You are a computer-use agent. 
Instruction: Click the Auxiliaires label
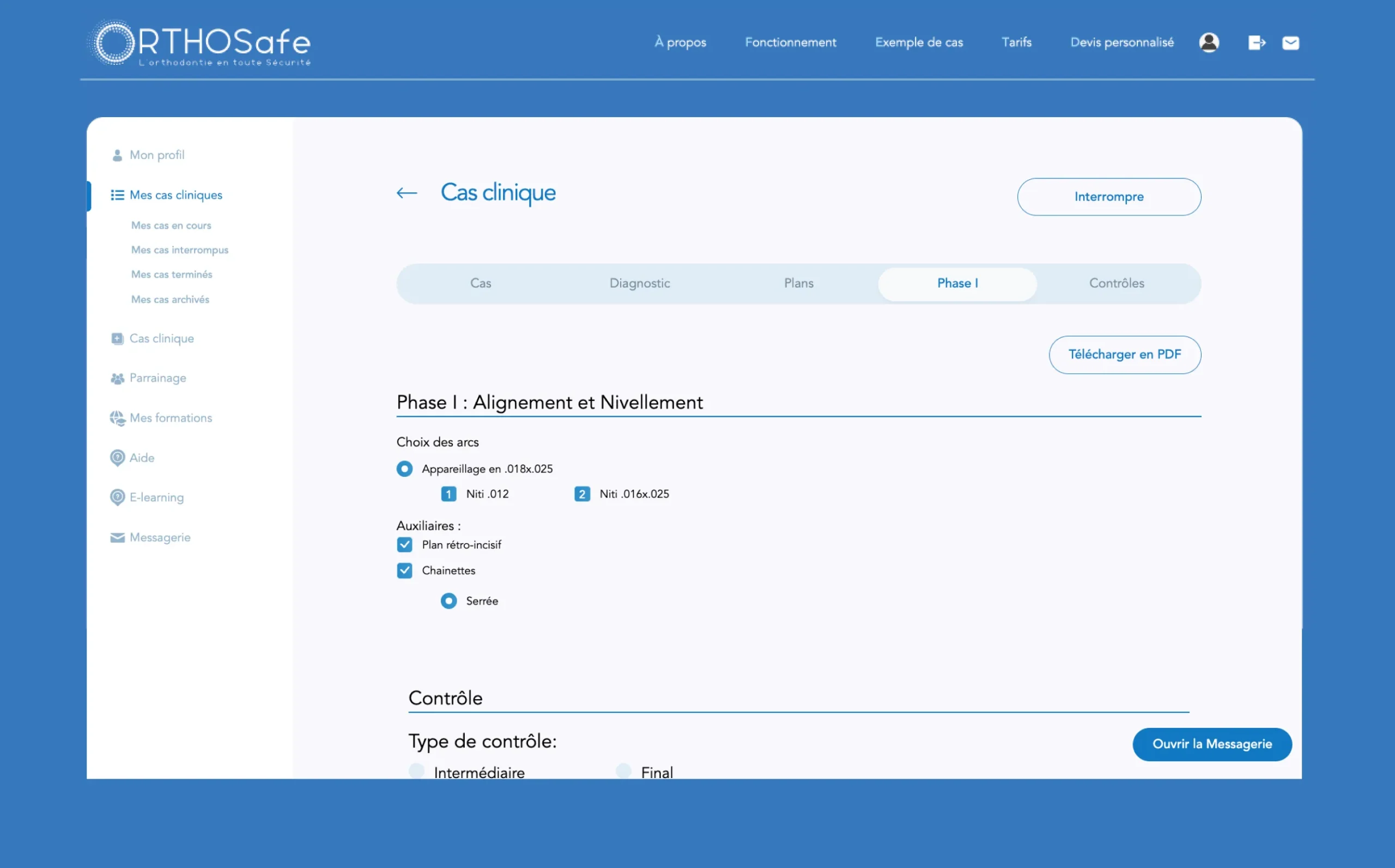pyautogui.click(x=428, y=526)
